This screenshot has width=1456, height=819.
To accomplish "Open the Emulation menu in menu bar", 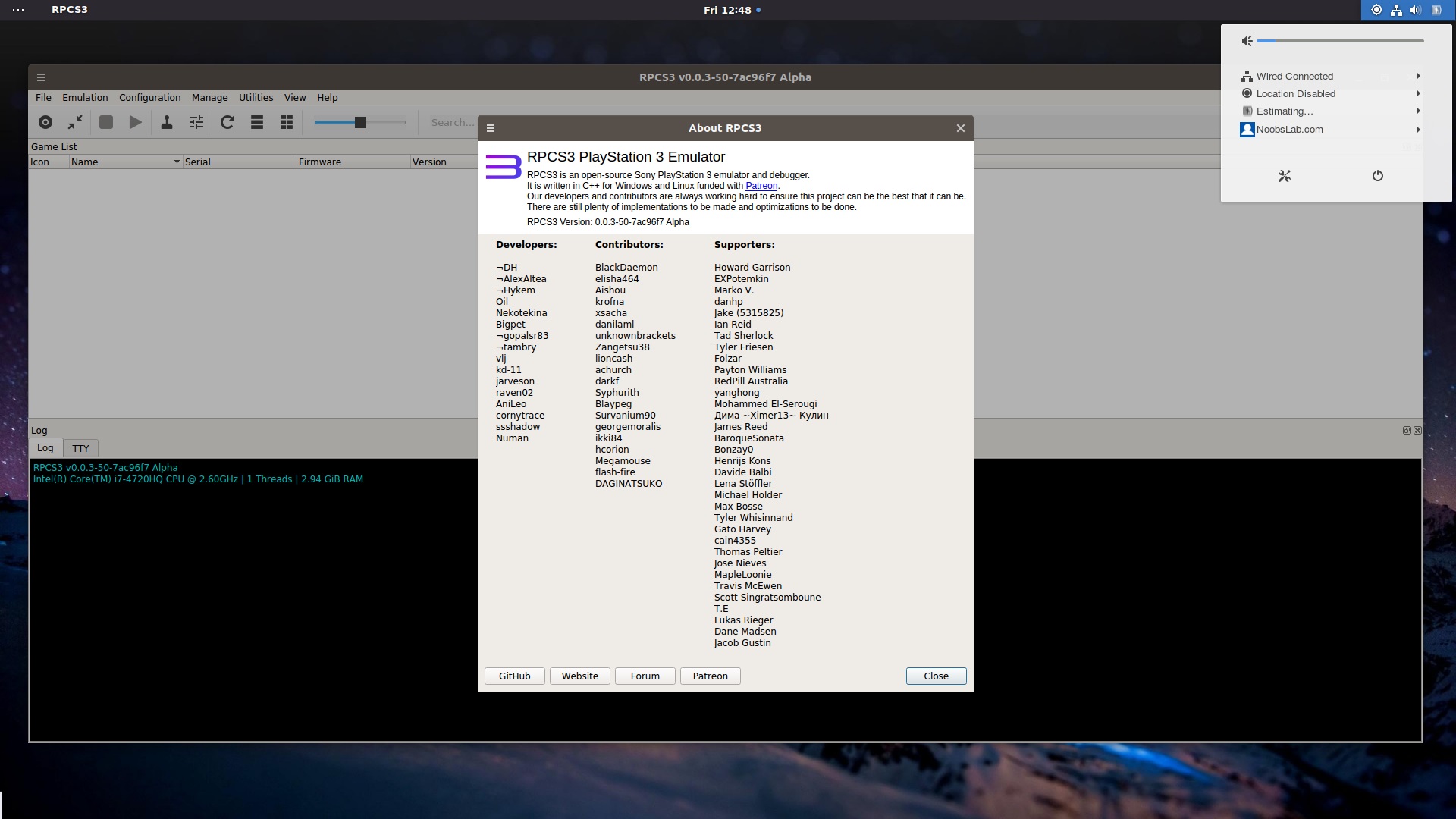I will (84, 97).
